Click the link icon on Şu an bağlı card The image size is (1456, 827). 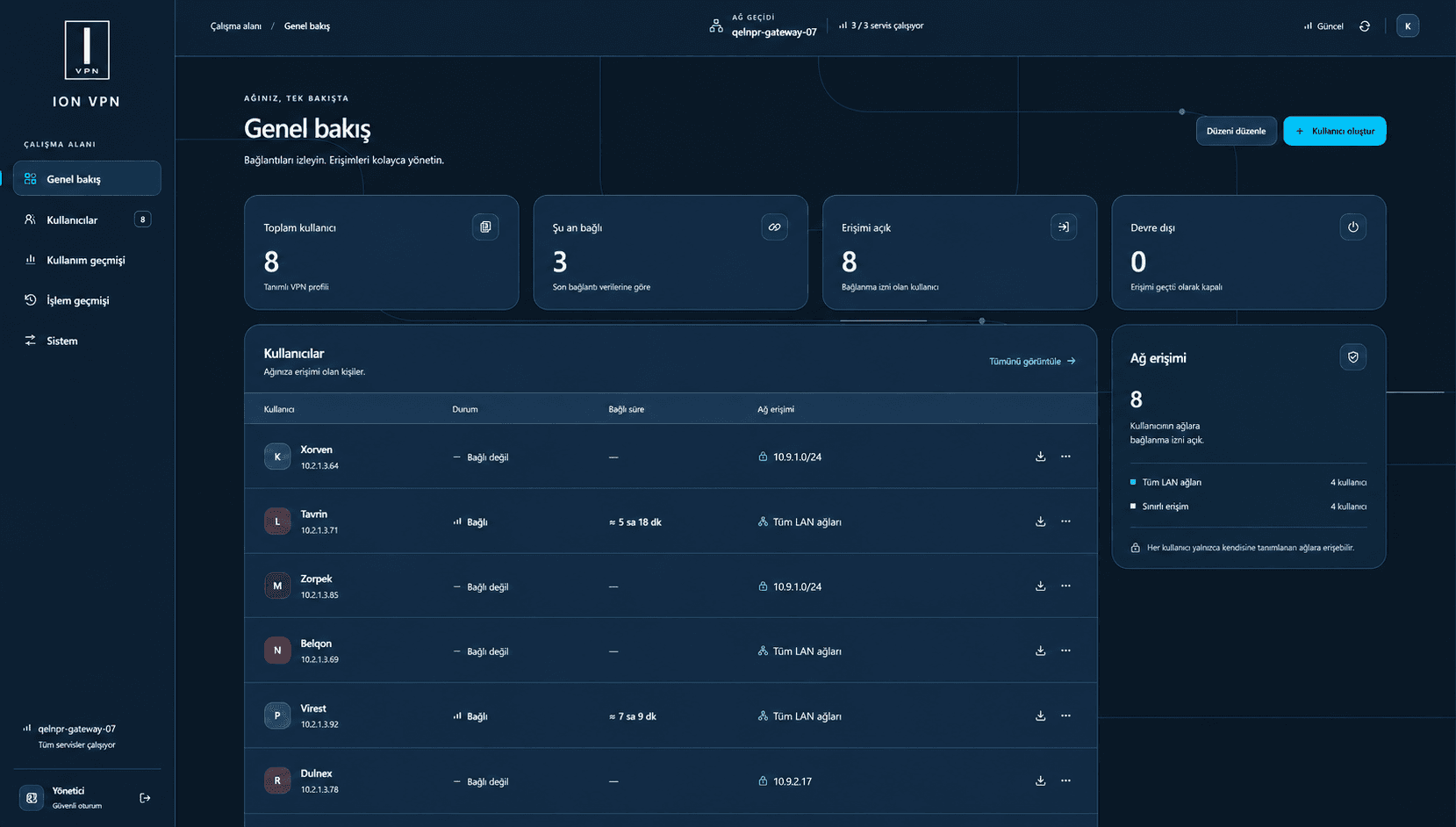(x=774, y=227)
